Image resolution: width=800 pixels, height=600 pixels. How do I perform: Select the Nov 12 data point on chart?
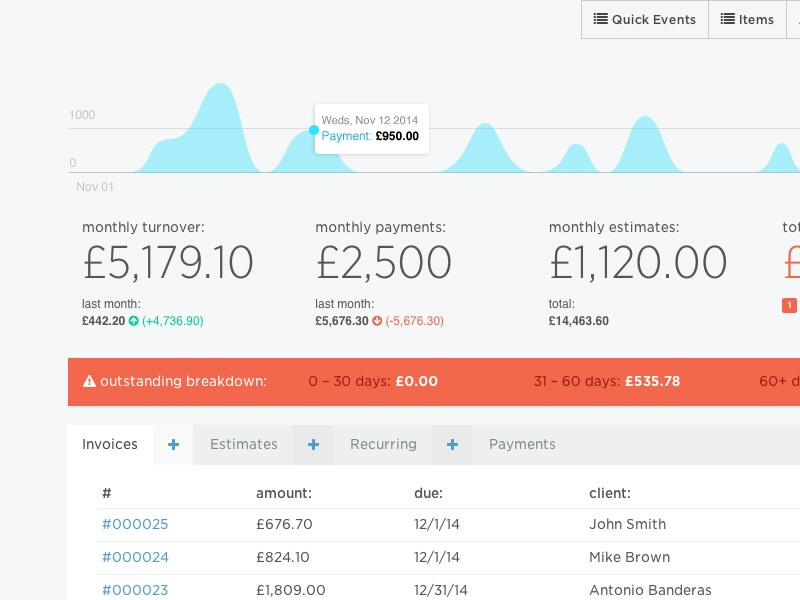point(313,130)
